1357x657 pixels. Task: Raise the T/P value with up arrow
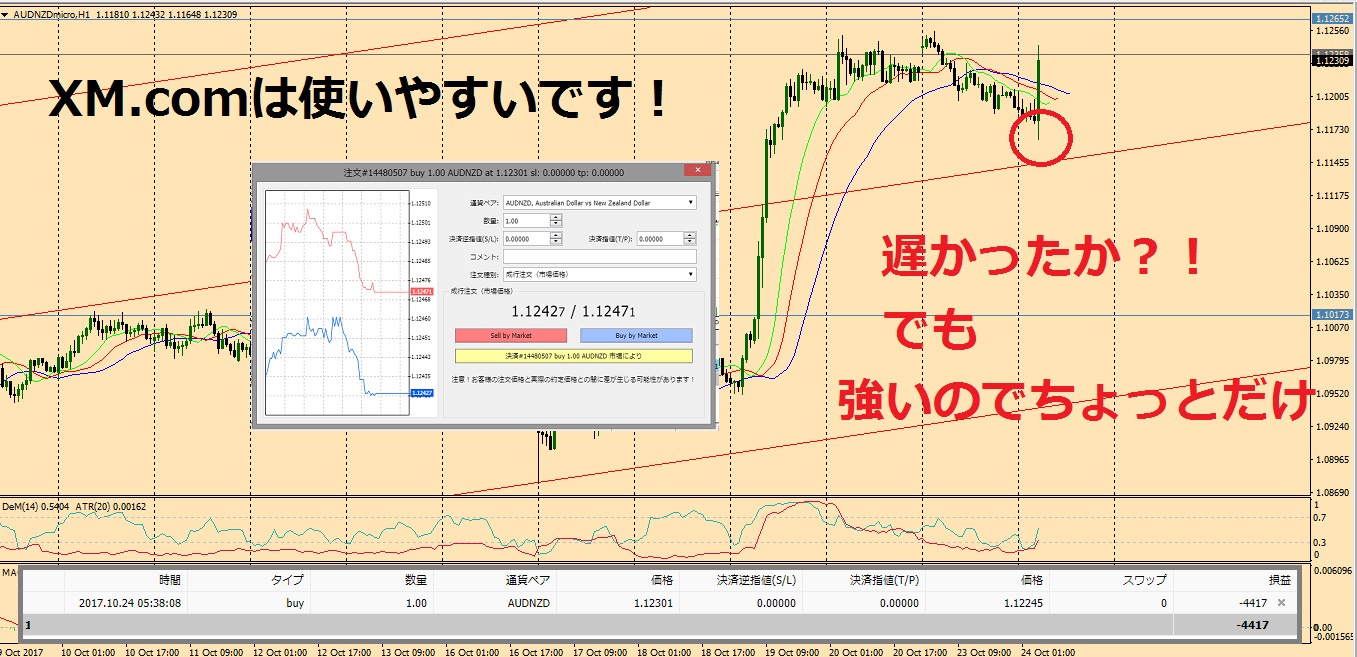[690, 235]
